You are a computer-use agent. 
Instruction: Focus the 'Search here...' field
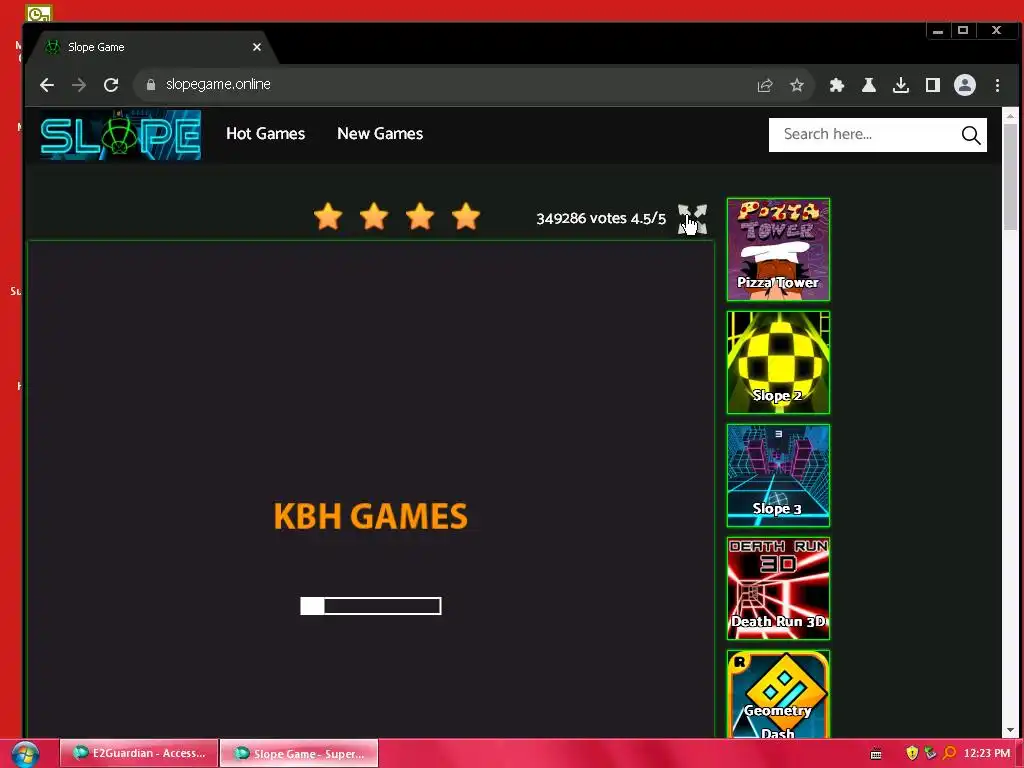[x=862, y=135]
